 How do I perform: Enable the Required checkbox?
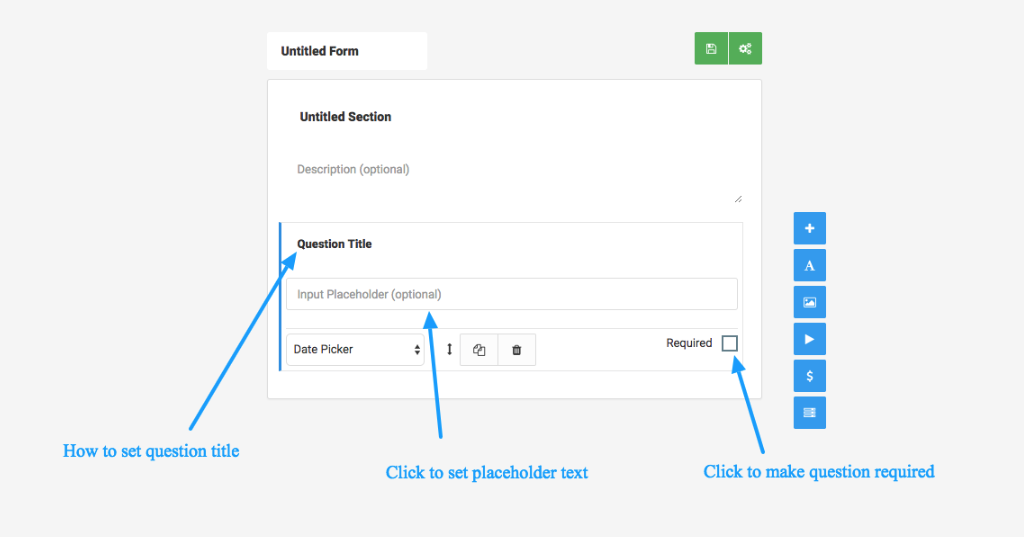(729, 343)
